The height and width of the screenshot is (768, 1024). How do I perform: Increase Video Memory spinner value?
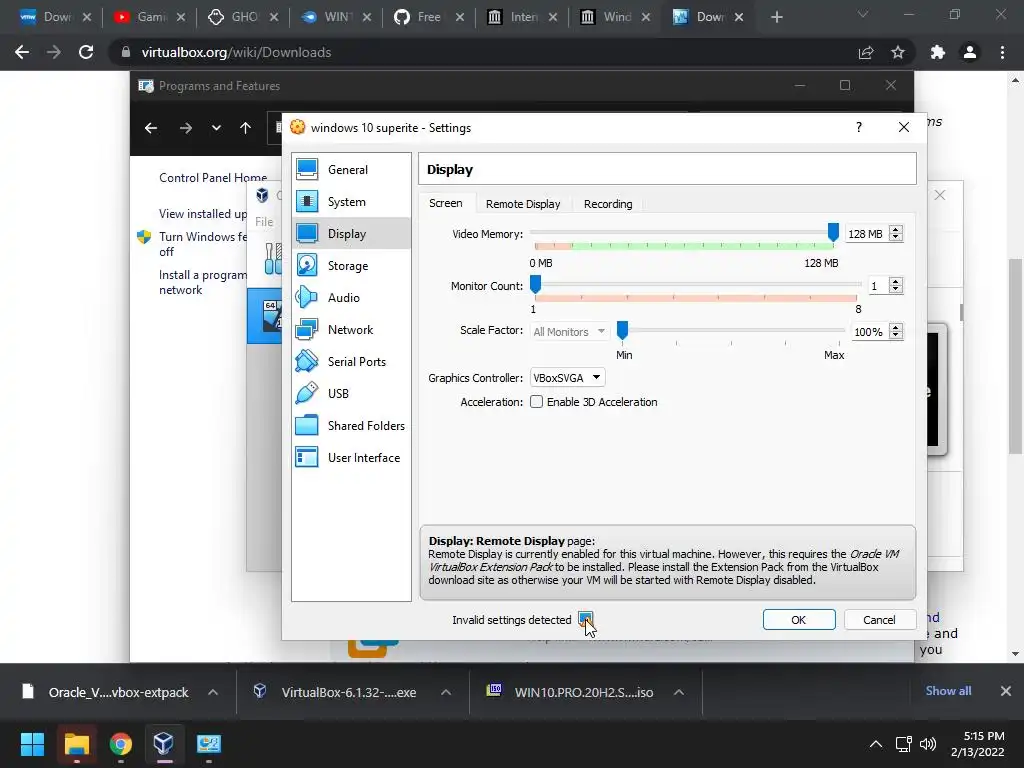(896, 229)
